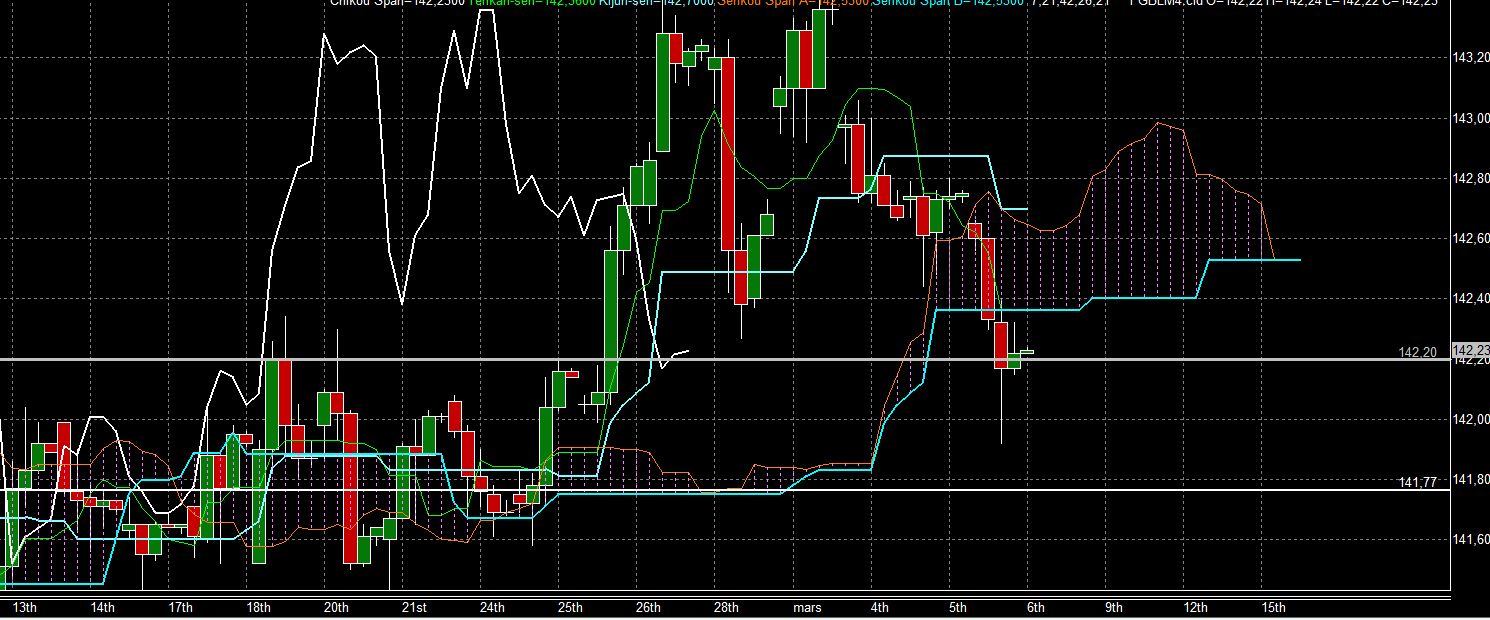
Task: Click the '13th' date label
Action: pyautogui.click(x=24, y=608)
